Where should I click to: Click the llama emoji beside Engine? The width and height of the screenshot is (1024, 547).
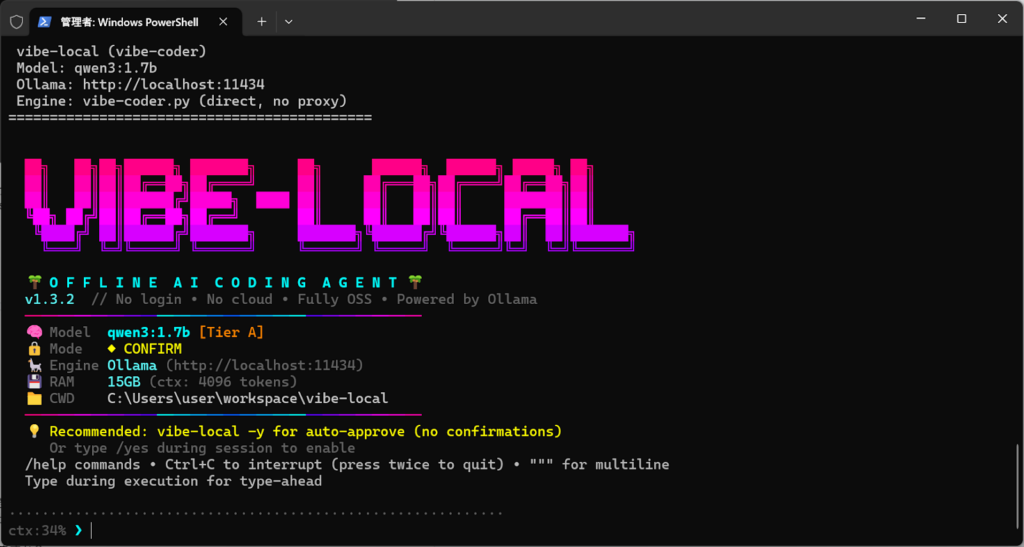click(33, 365)
